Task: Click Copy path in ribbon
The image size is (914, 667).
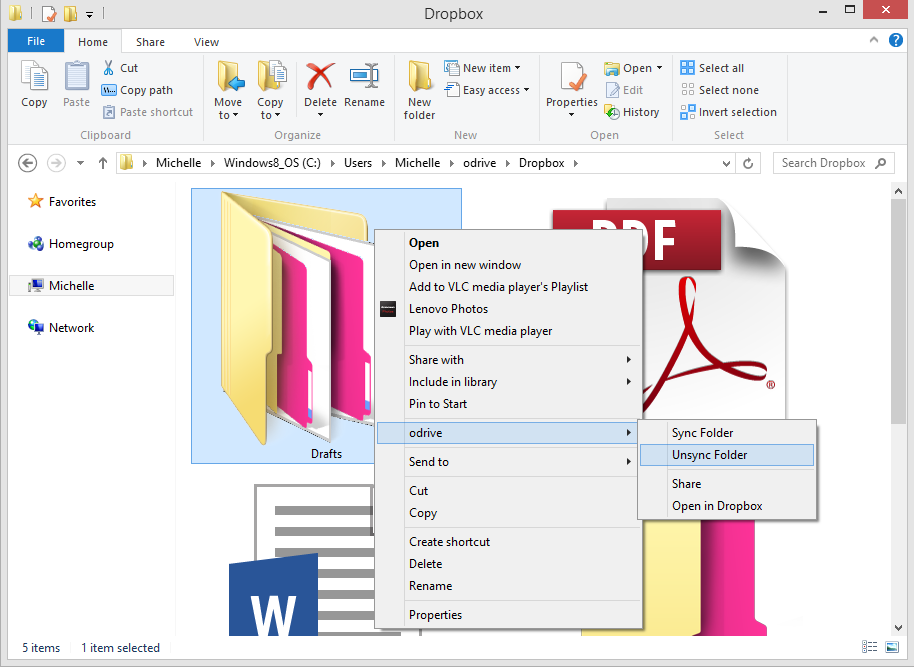Action: pyautogui.click(x=138, y=90)
